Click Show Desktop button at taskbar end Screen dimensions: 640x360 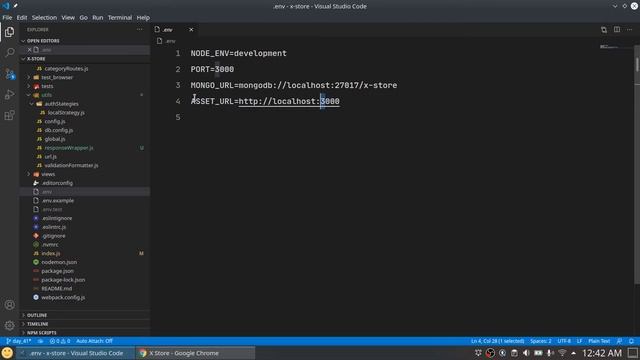click(633, 353)
